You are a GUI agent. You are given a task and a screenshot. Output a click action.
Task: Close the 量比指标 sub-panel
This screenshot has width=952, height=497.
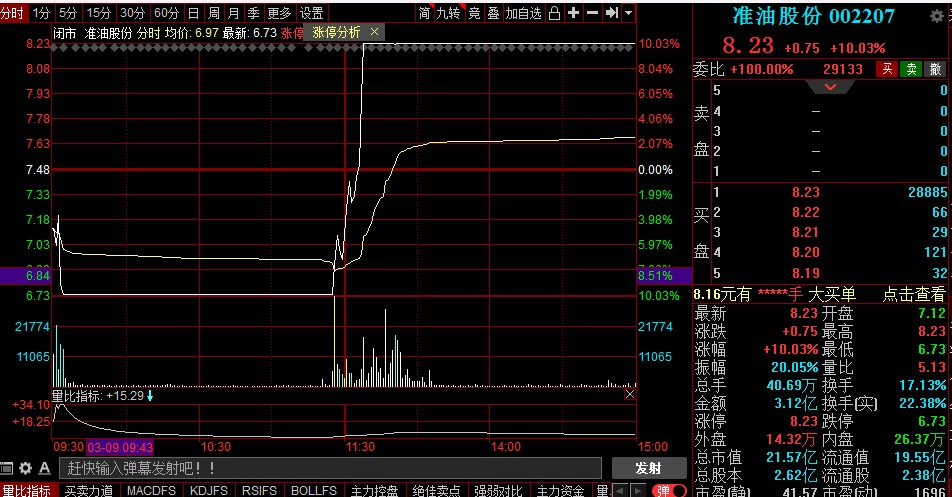(x=629, y=394)
